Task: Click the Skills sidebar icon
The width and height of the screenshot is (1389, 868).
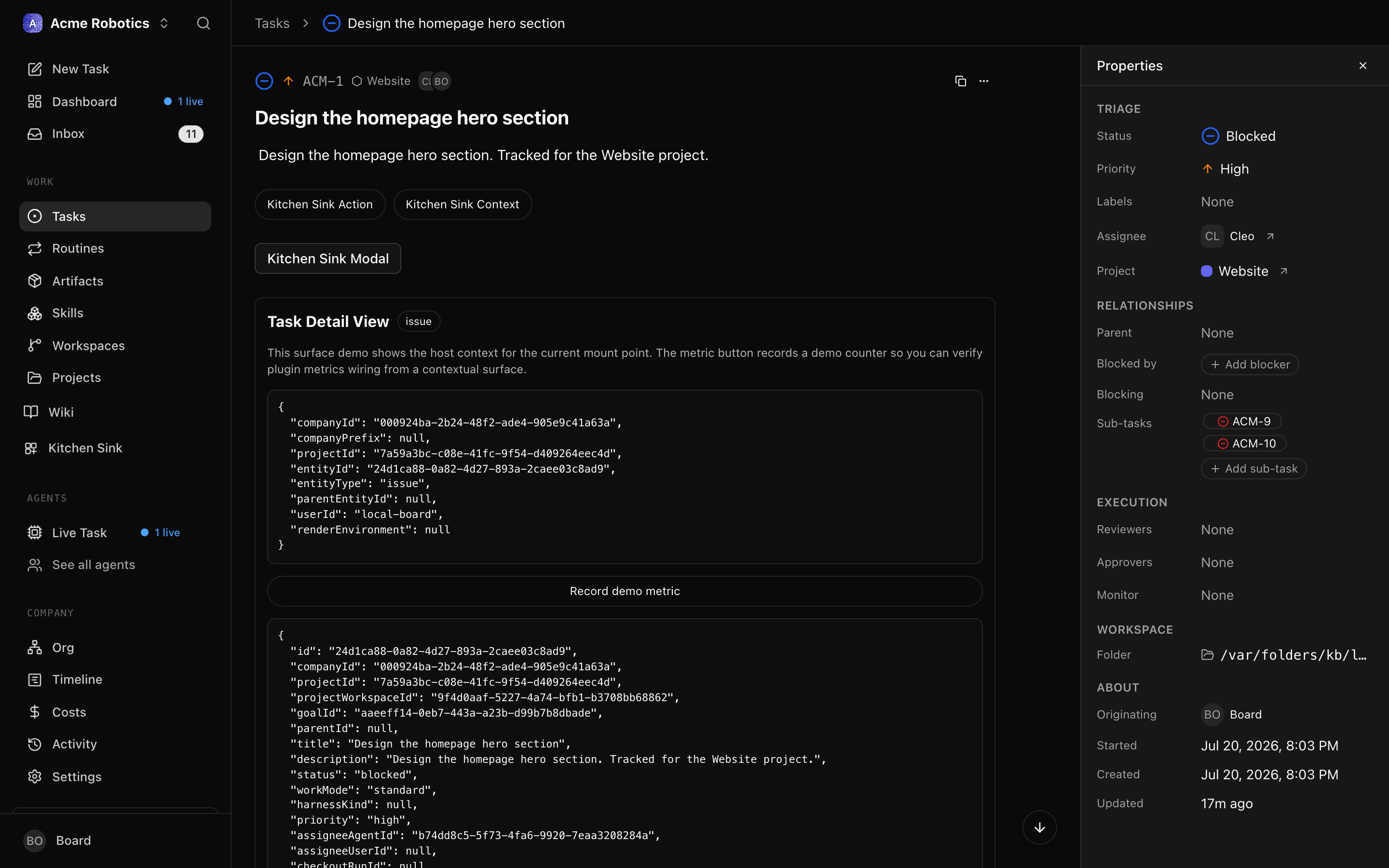Action: [34, 313]
